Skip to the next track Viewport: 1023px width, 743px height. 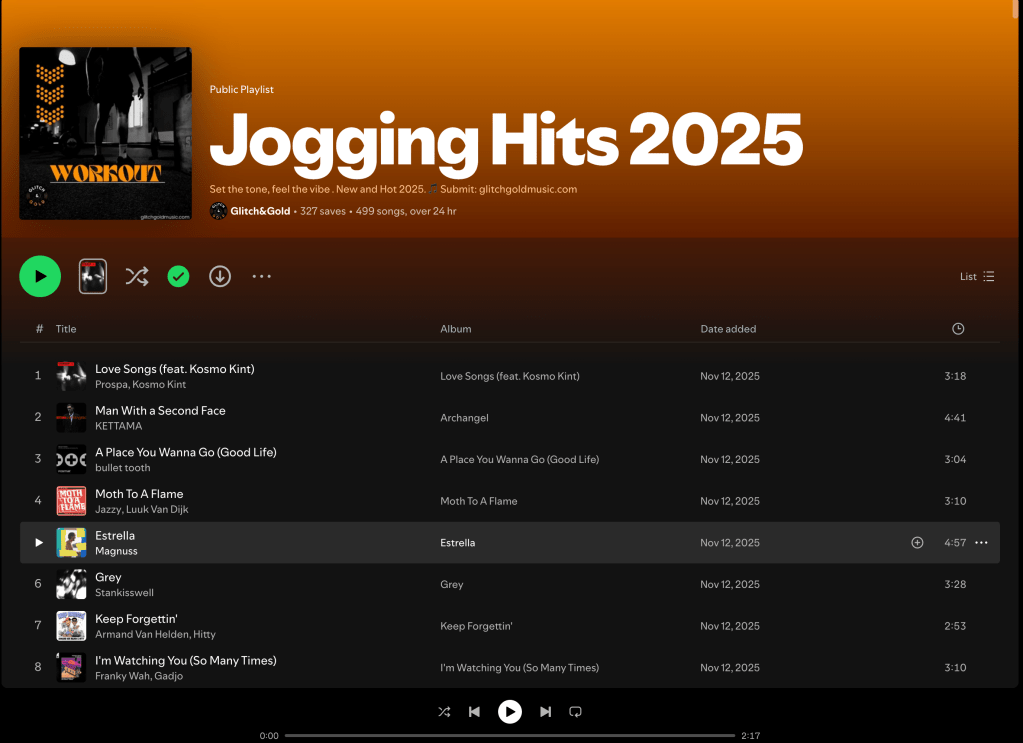545,712
